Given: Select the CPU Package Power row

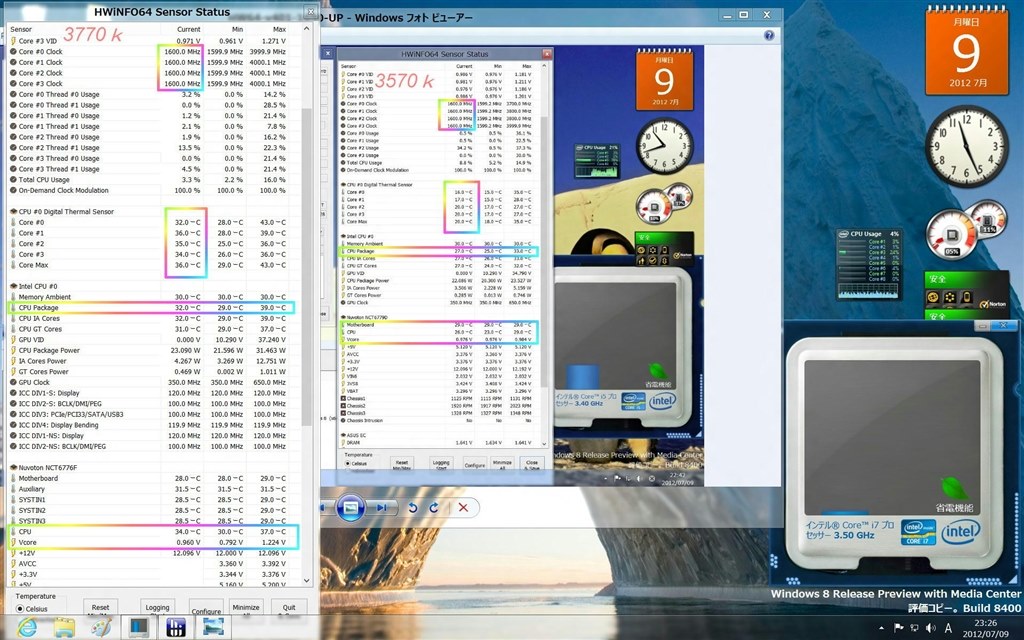Looking at the screenshot, I should pyautogui.click(x=155, y=350).
